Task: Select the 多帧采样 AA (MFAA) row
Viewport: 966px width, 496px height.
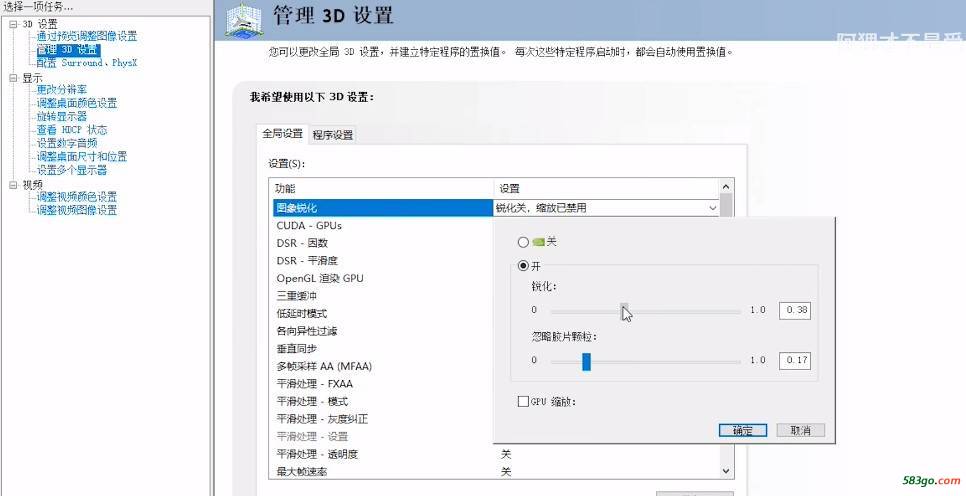Action: [382, 366]
